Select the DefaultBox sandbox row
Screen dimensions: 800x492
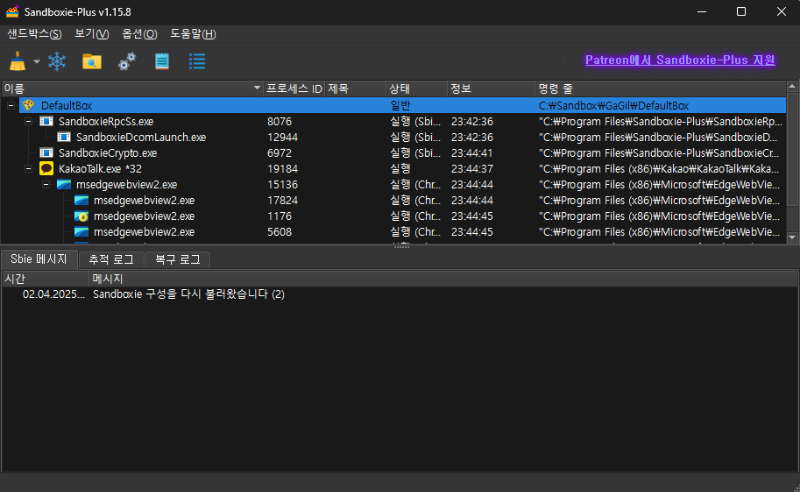point(402,106)
